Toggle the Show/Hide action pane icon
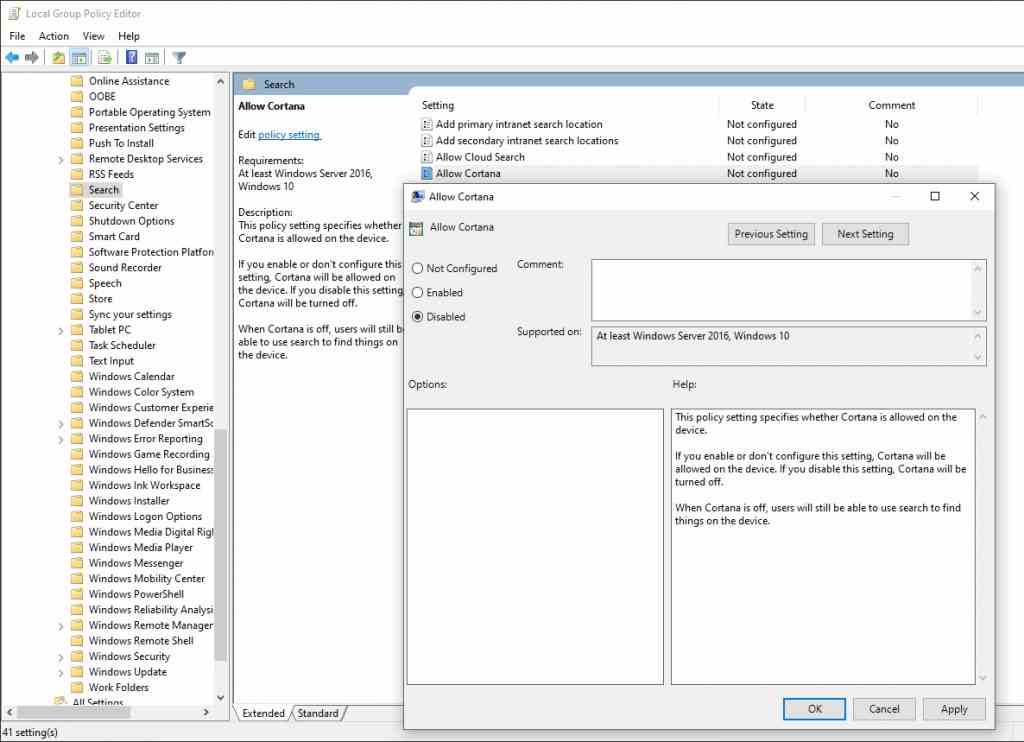This screenshot has height=742, width=1024. 152,57
